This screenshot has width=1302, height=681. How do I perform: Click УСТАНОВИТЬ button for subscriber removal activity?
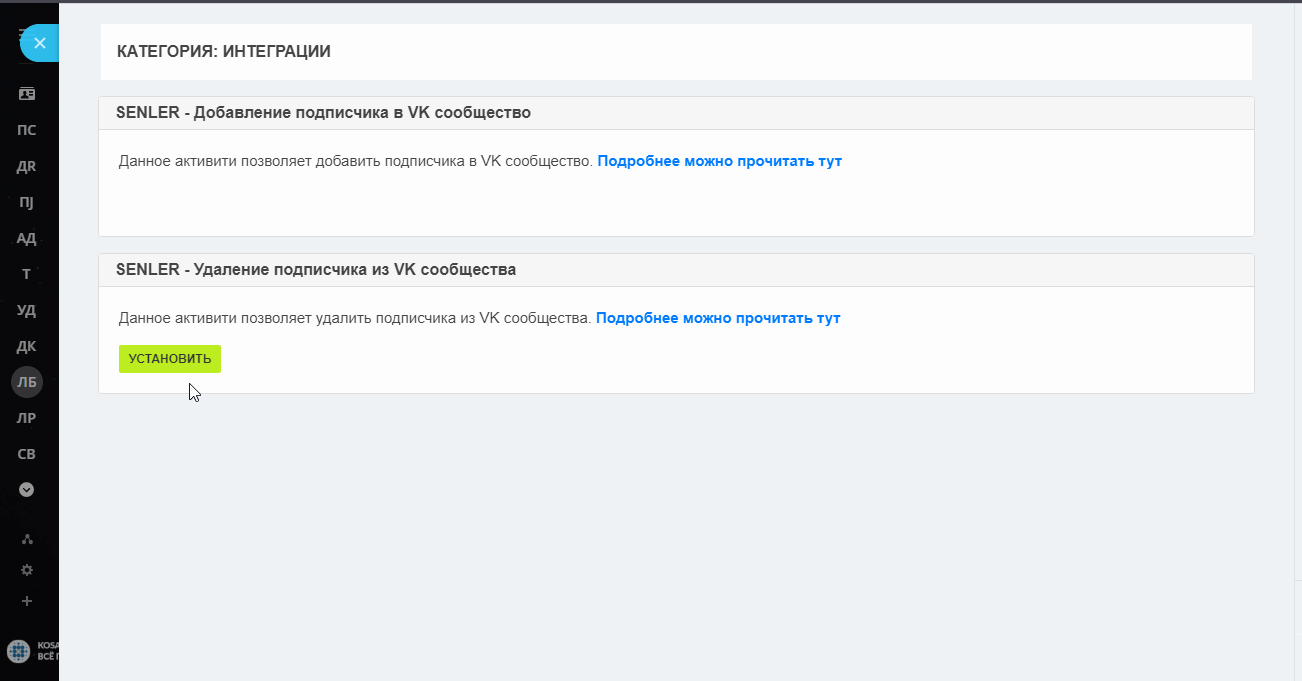pyautogui.click(x=170, y=359)
